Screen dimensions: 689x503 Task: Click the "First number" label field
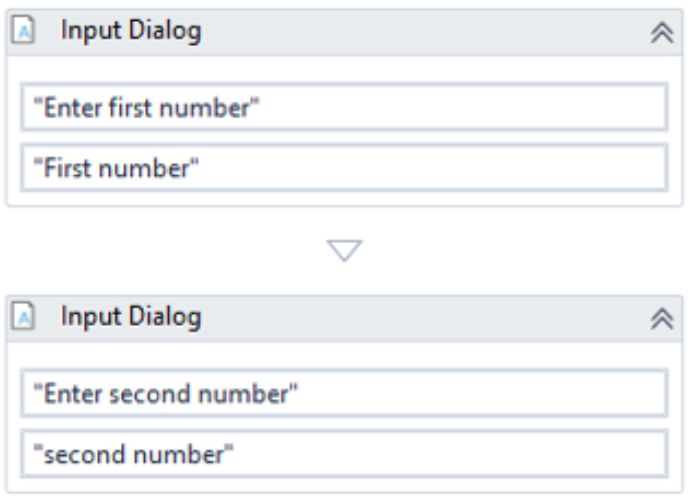click(343, 167)
